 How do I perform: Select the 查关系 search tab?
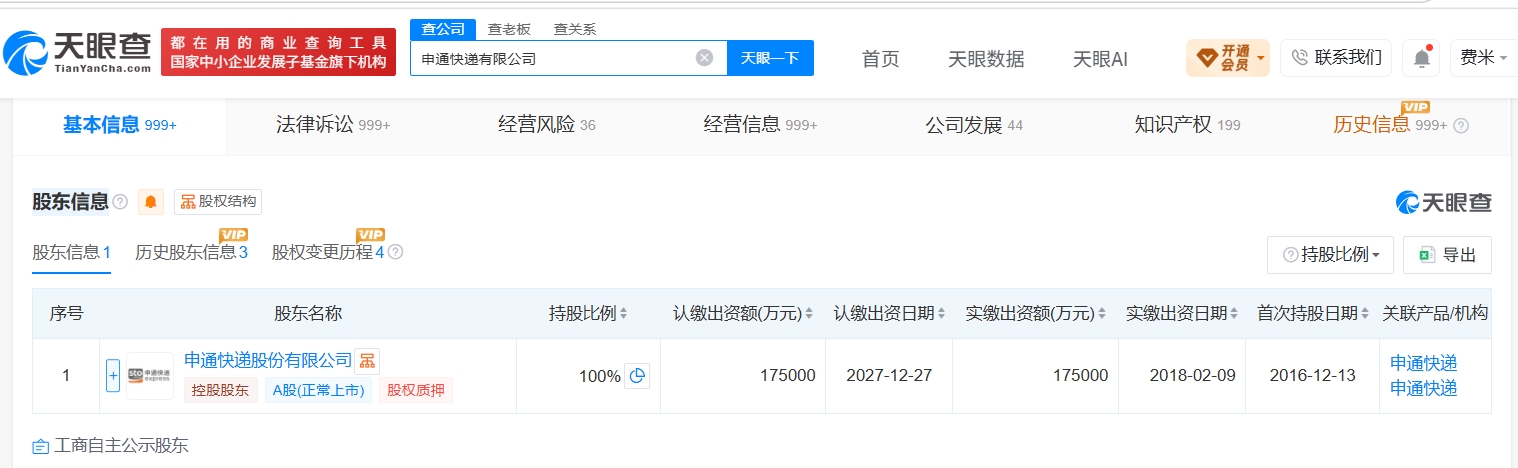pyautogui.click(x=575, y=29)
